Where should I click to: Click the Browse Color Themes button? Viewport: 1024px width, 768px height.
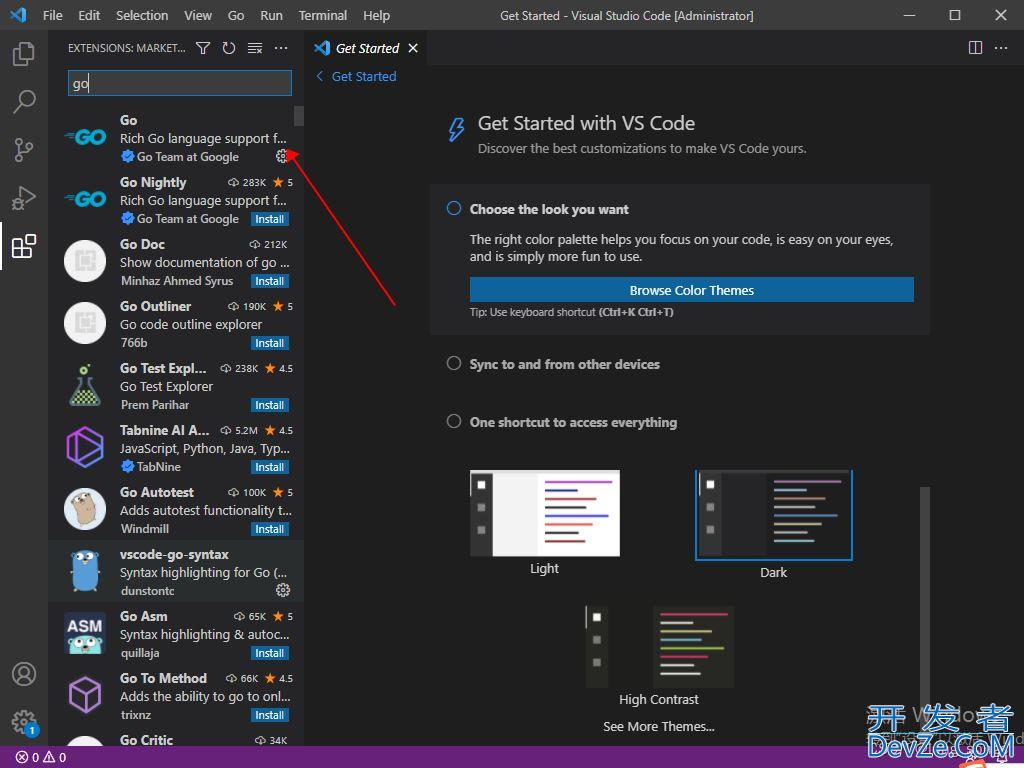pyautogui.click(x=692, y=290)
